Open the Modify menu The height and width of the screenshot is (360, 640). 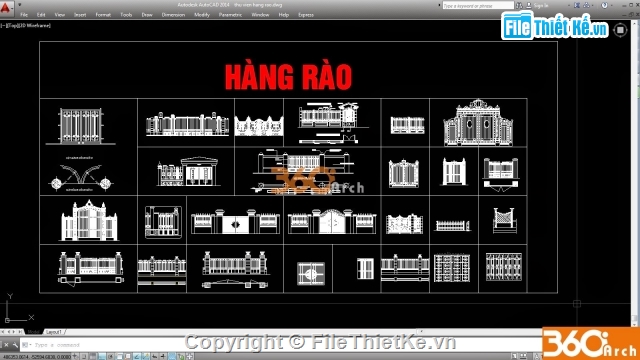(202, 15)
